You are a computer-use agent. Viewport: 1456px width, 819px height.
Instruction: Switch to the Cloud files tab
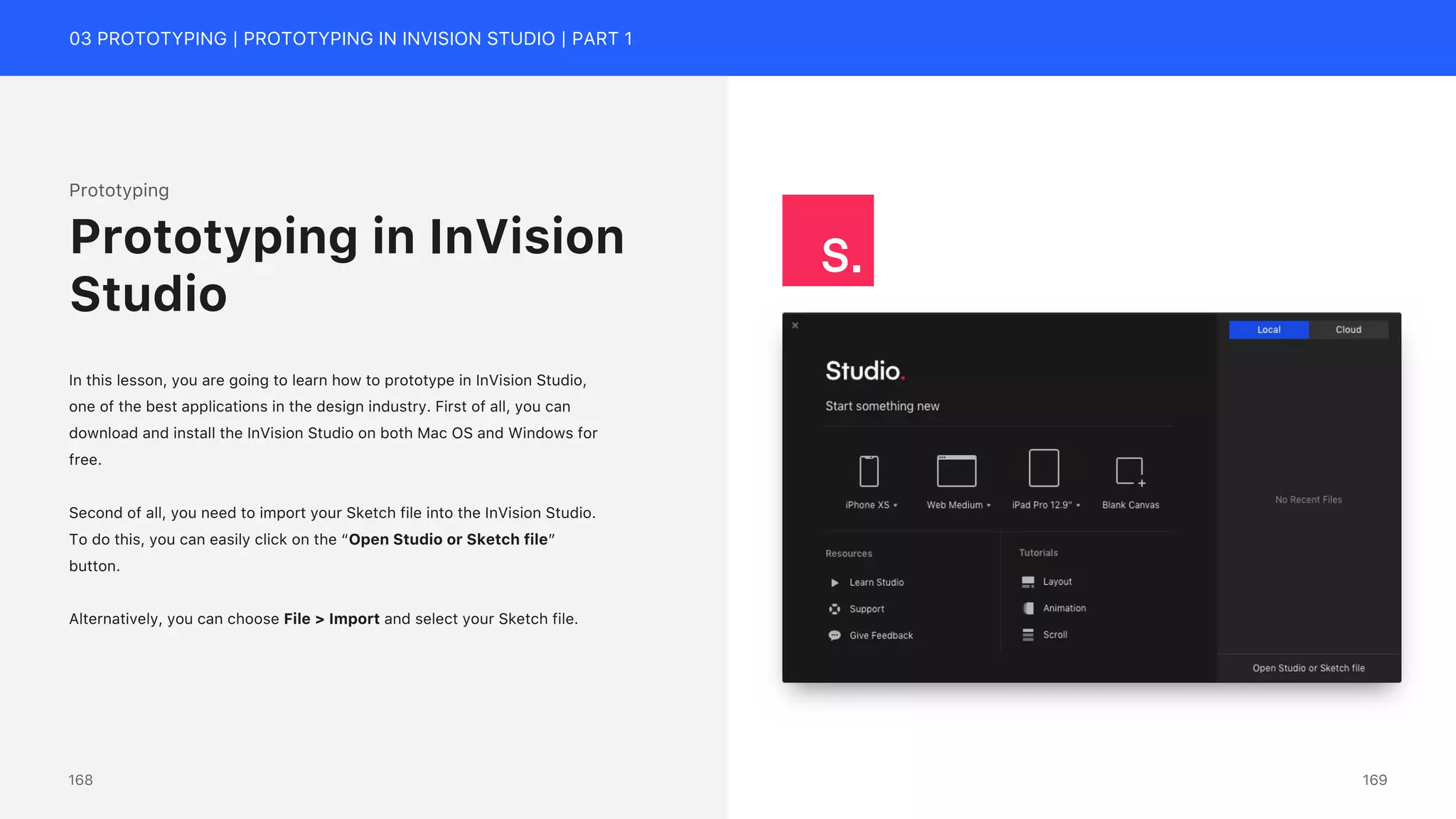pos(1348,329)
